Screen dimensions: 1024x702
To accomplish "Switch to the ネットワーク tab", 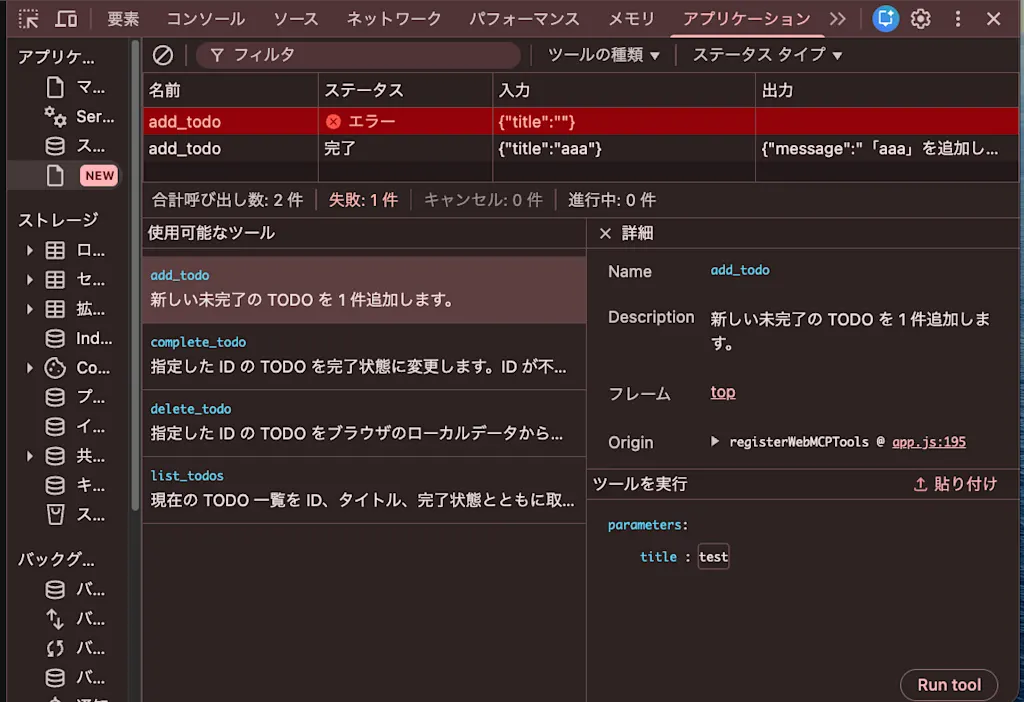I will tap(394, 19).
